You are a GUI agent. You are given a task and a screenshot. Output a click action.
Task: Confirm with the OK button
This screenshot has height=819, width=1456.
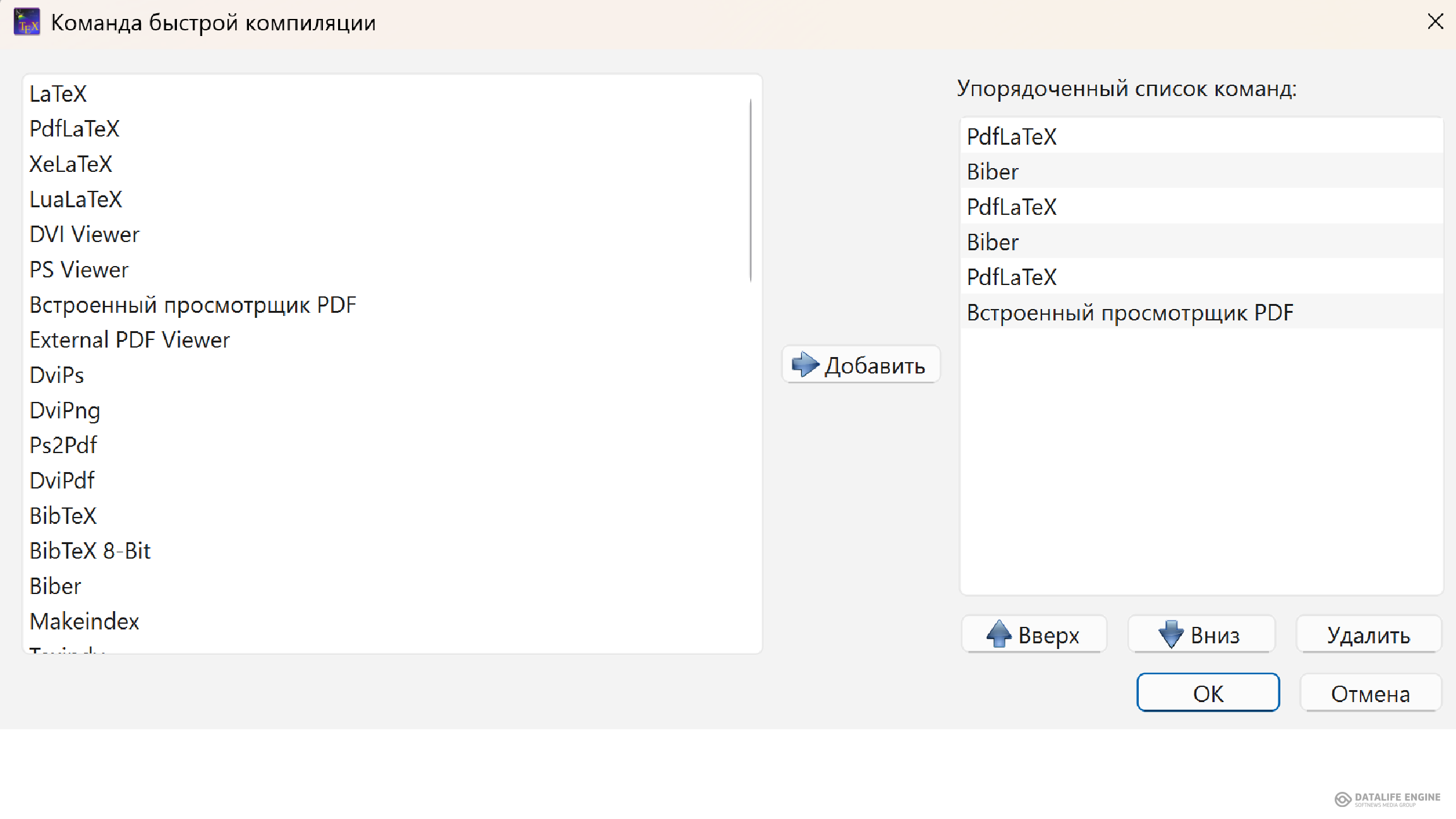(x=1208, y=693)
